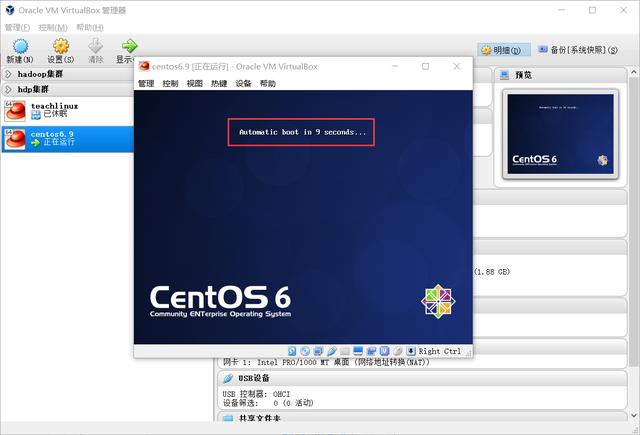The width and height of the screenshot is (640, 435).
Task: Select the teachlinux VM in the list
Action: pos(67,111)
